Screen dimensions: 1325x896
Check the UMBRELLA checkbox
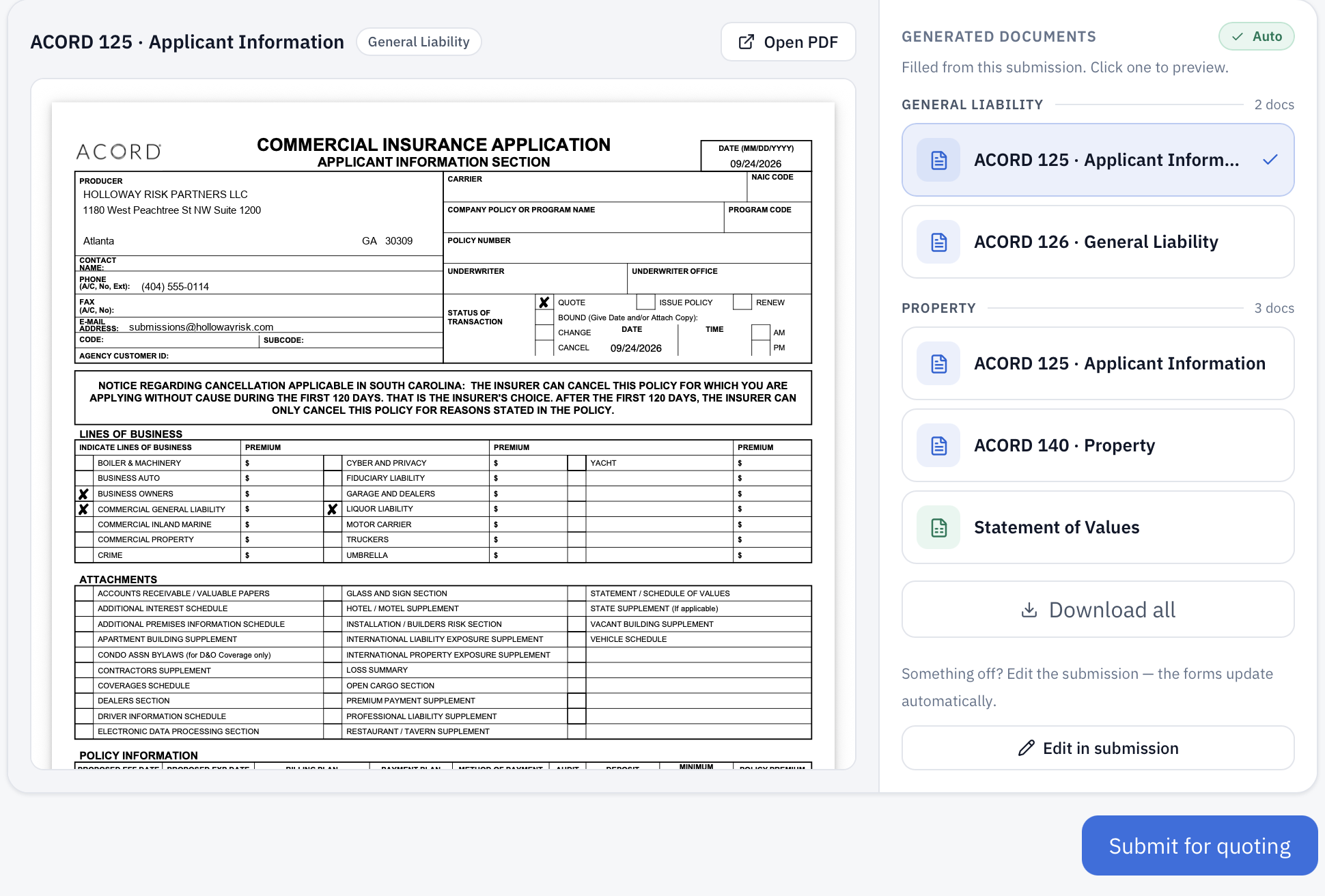click(x=332, y=555)
